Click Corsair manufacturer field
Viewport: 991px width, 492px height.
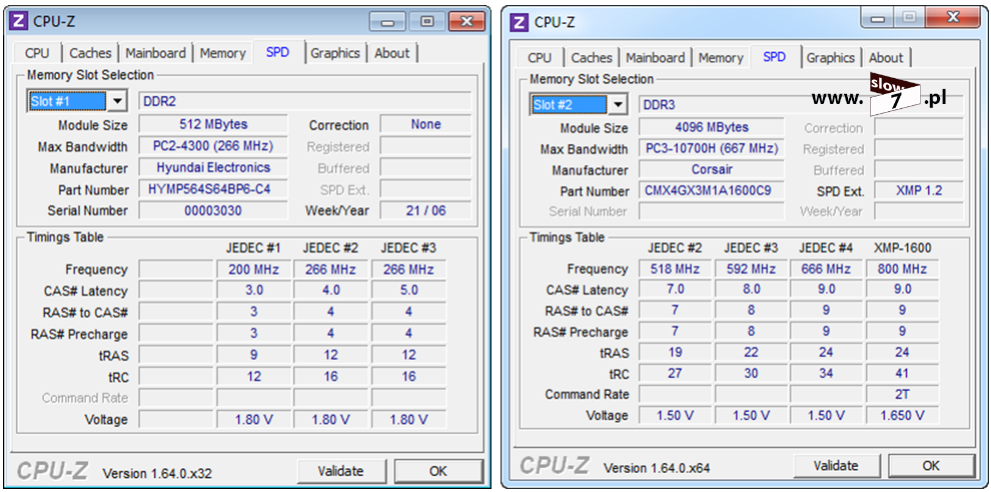click(712, 169)
